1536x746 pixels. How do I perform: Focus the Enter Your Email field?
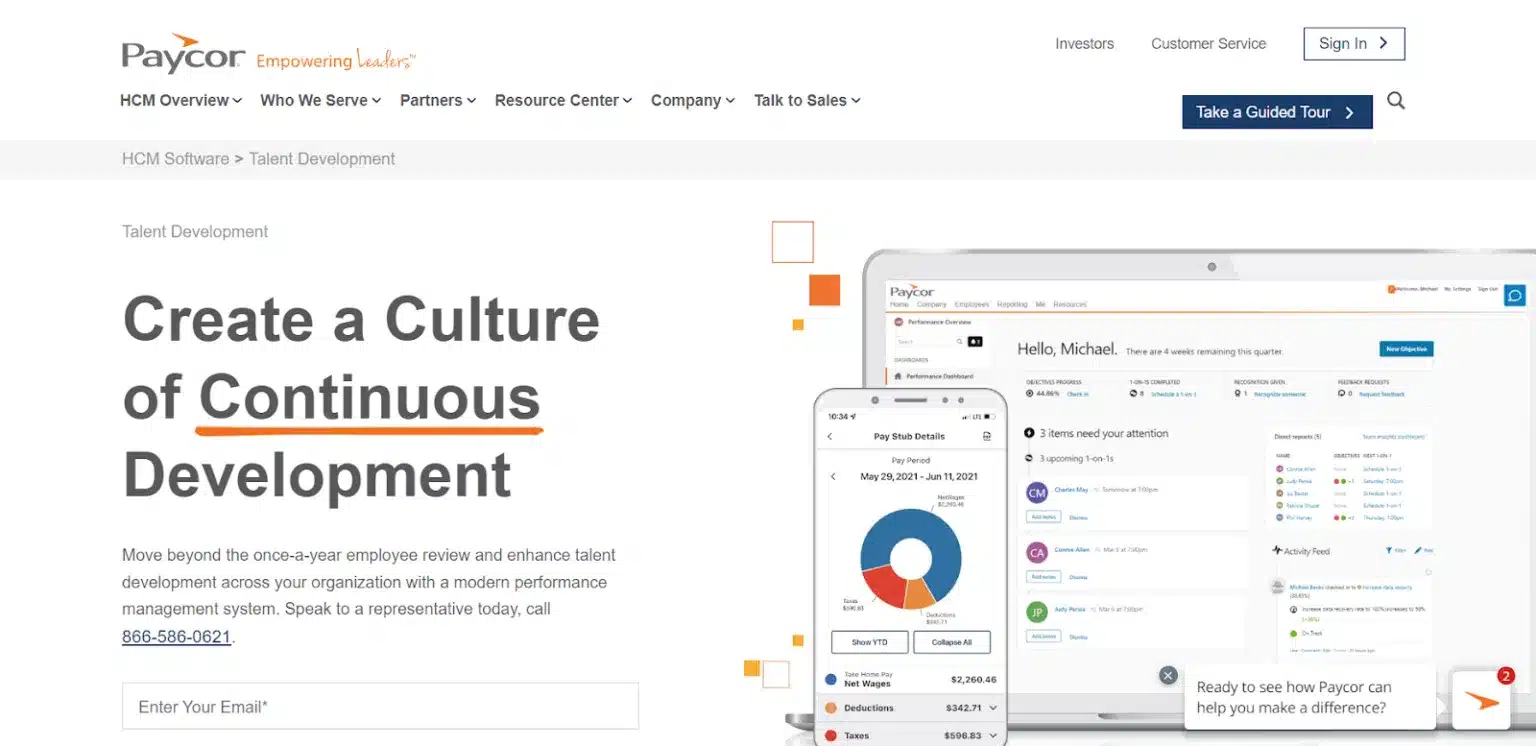click(380, 707)
